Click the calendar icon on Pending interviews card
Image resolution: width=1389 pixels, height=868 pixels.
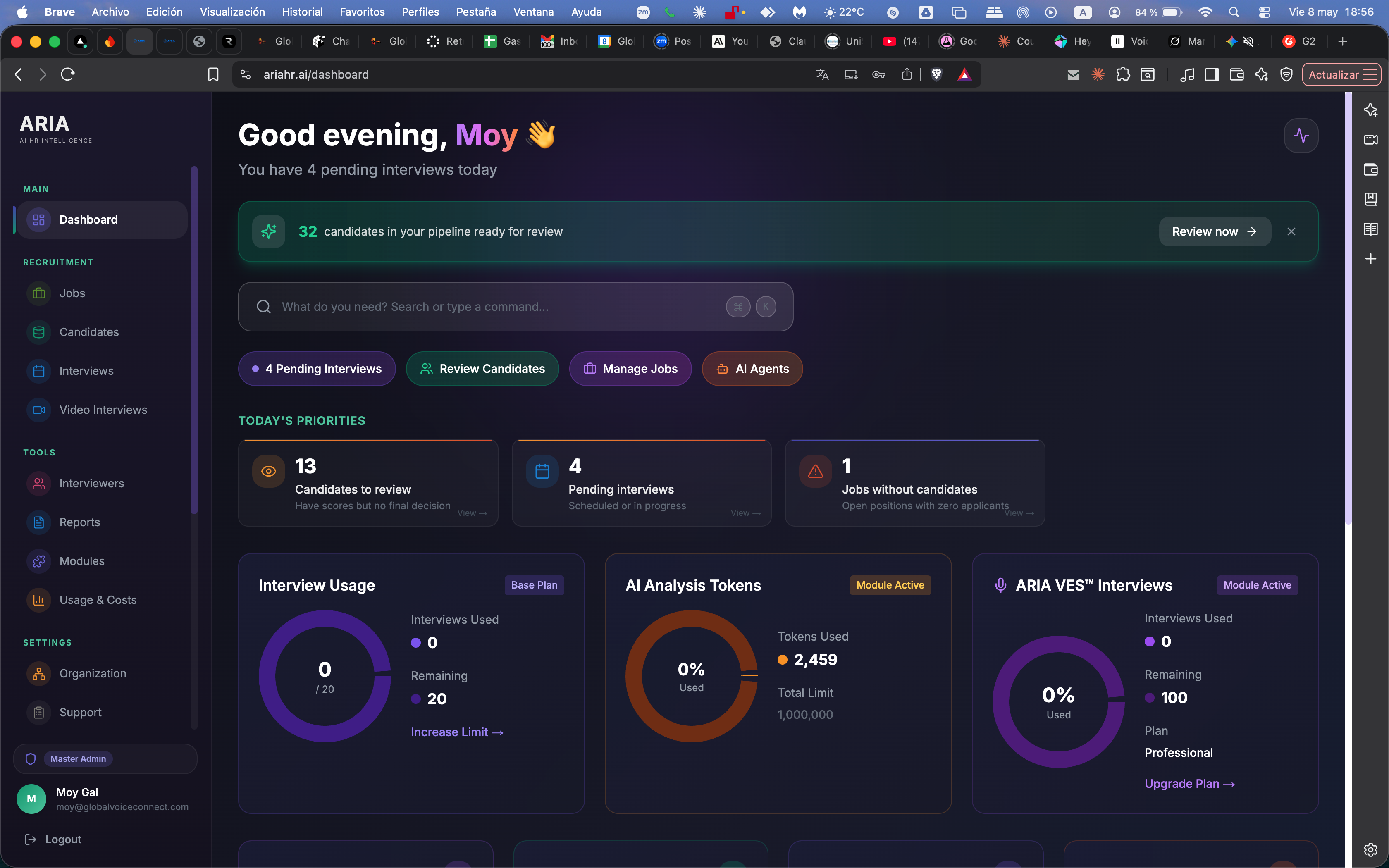(x=542, y=471)
